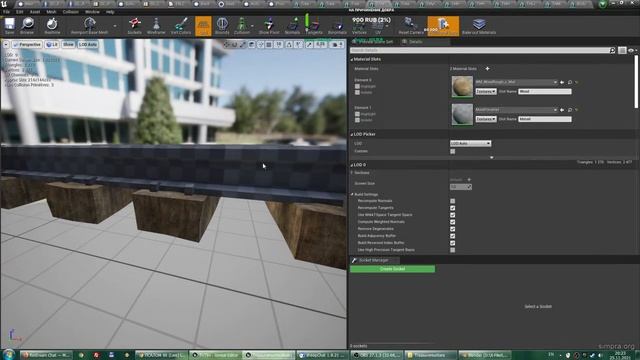Add a material slot with plus icon
This screenshot has width=640, height=360.
(x=487, y=69)
